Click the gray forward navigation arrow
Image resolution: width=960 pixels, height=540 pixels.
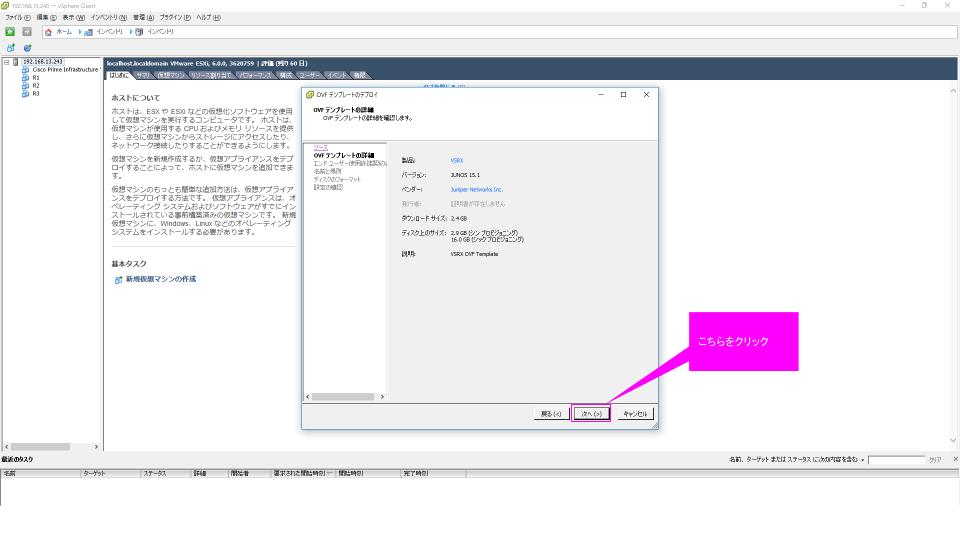(27, 31)
